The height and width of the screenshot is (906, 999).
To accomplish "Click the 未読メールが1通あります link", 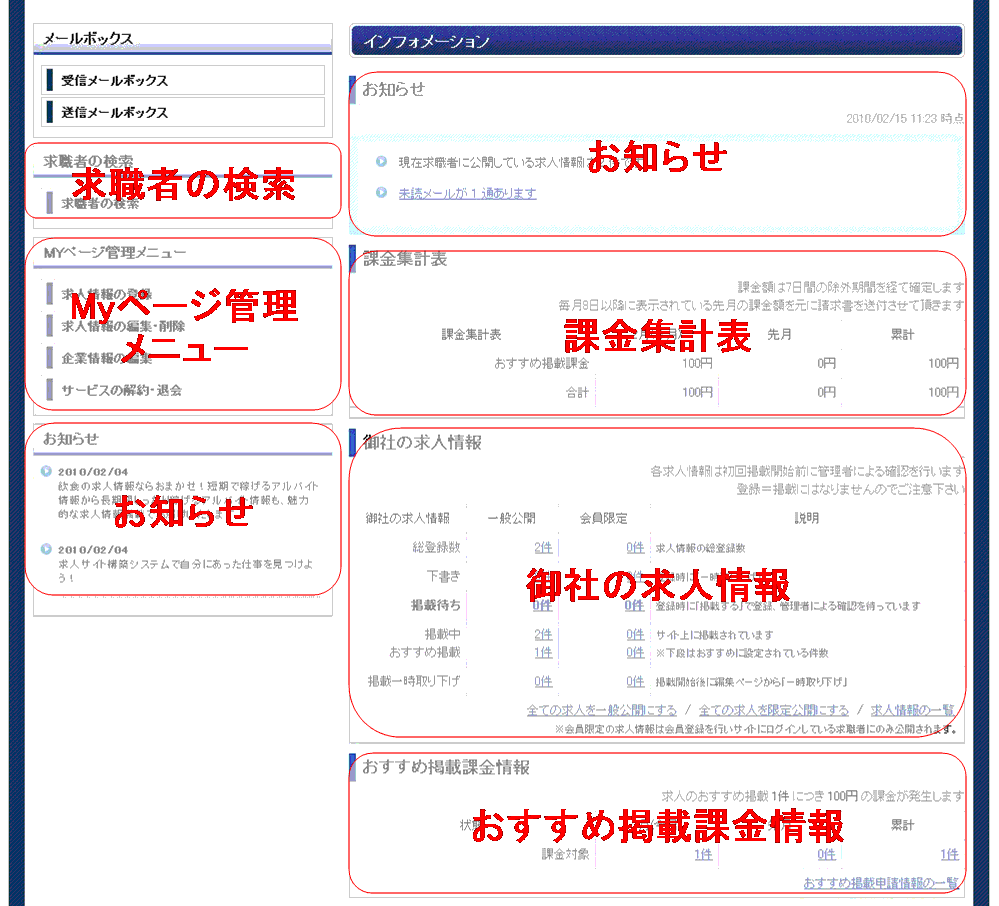I will 467,193.
